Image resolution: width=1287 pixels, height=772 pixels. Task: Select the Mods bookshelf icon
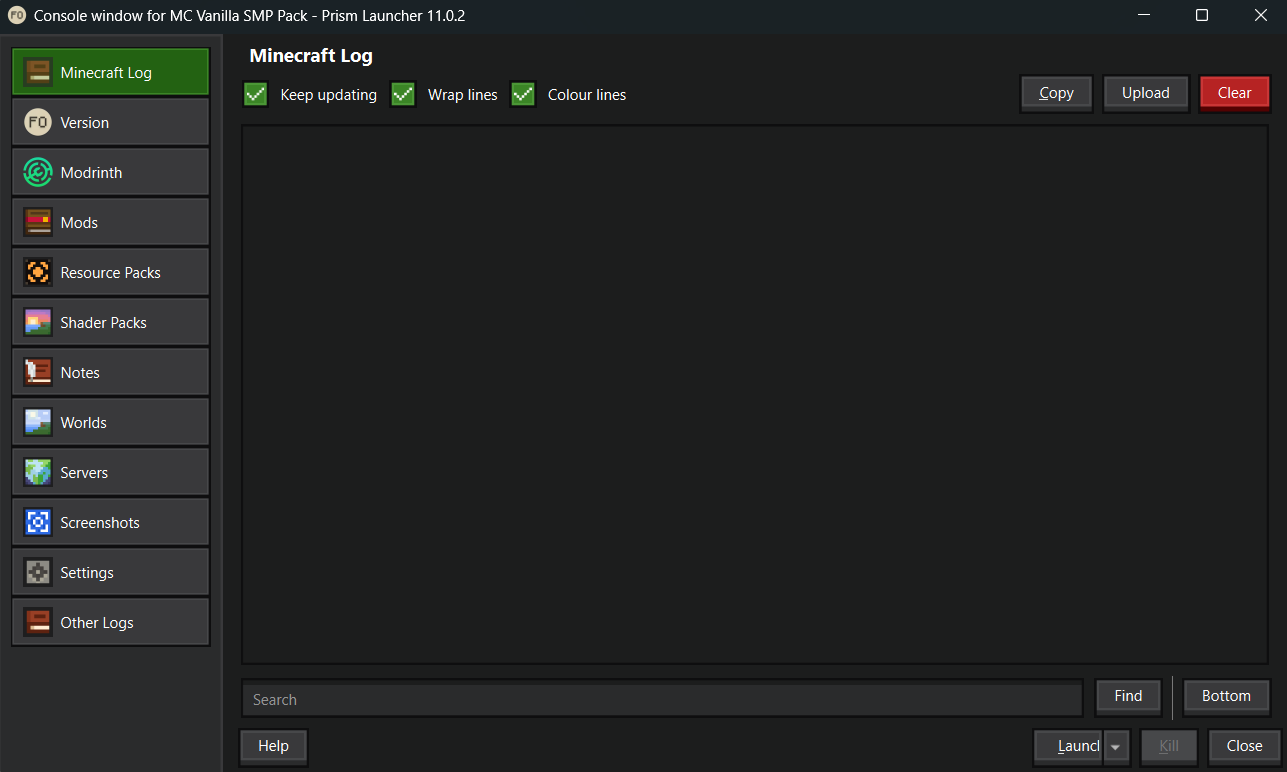38,222
